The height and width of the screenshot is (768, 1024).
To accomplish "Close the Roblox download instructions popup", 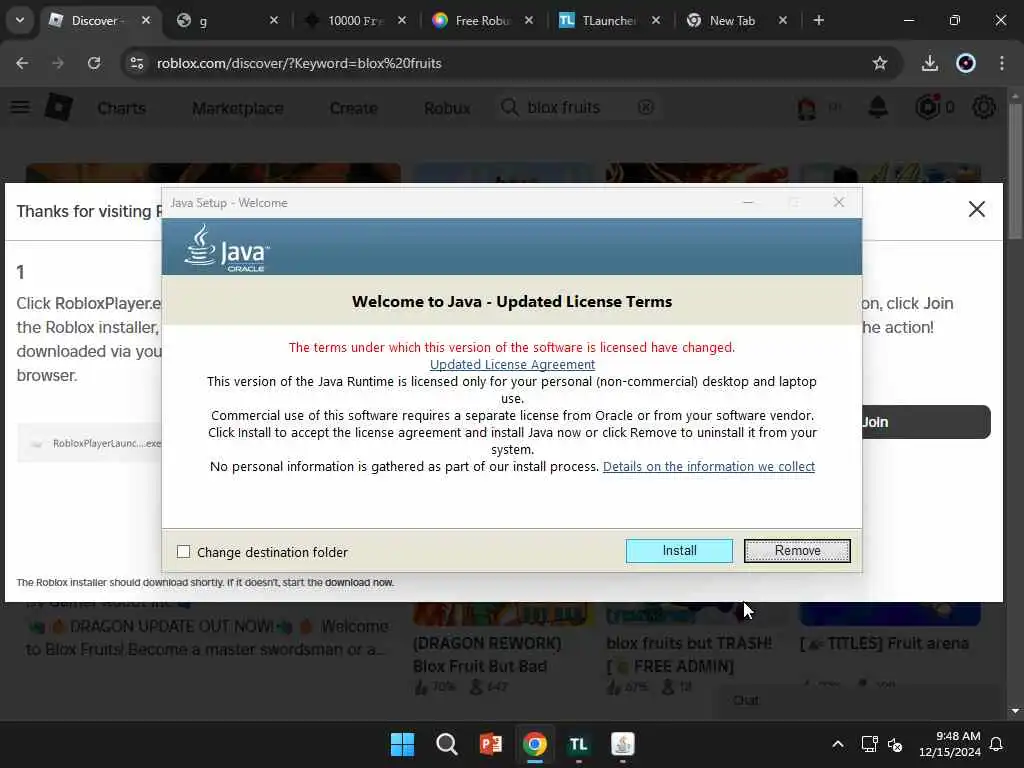I will point(976,209).
